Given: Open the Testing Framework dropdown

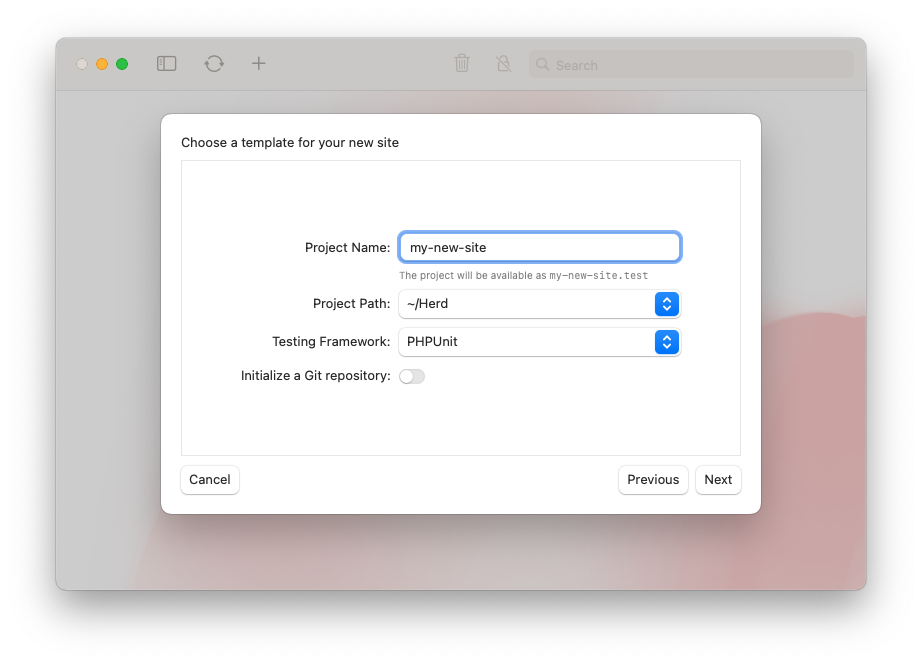Looking at the screenshot, I should pos(540,342).
